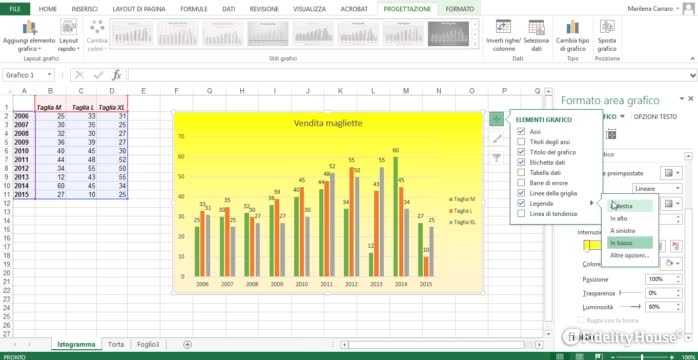Open the Lineare gradient type dropdown
Screen dimensions: 698x360
pos(657,189)
